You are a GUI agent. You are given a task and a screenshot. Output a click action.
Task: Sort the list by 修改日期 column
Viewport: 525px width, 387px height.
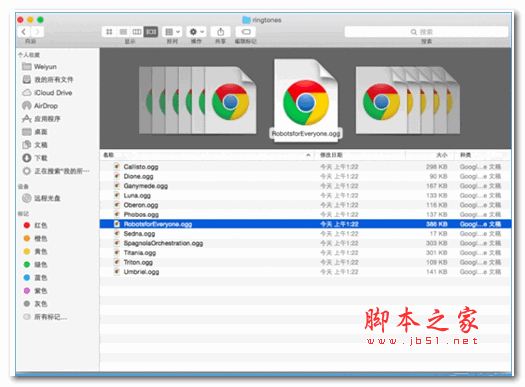360,155
